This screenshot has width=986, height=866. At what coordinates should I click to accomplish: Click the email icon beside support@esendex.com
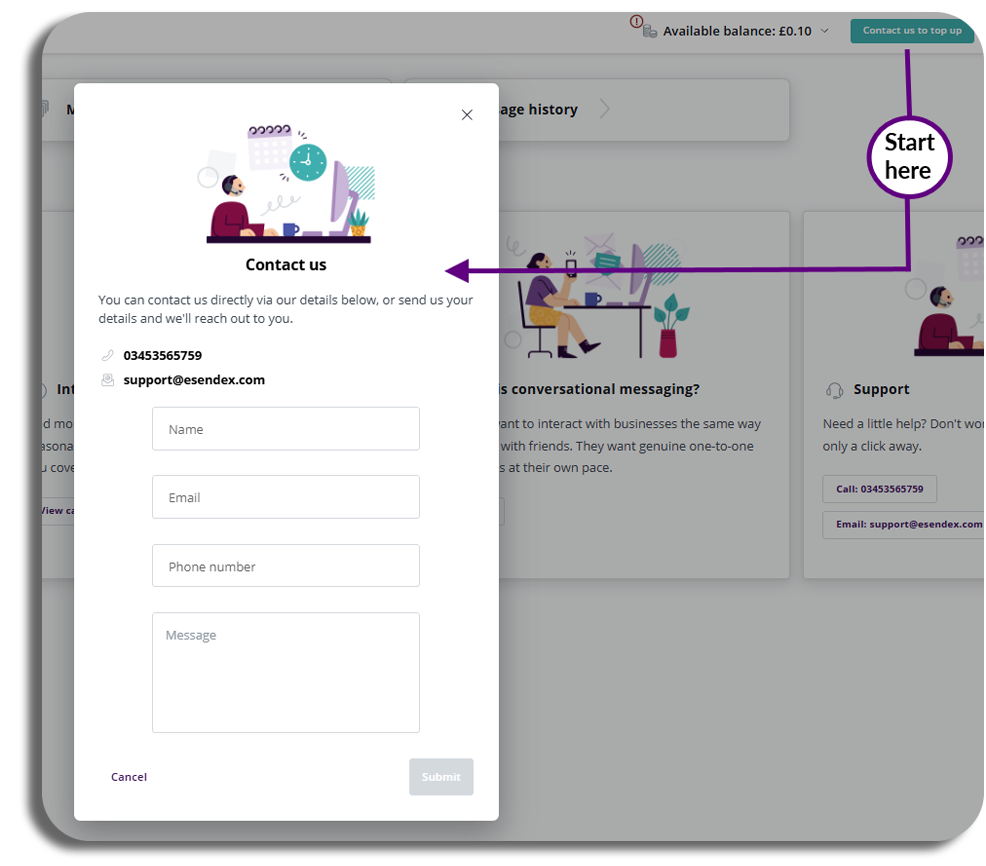pos(108,380)
